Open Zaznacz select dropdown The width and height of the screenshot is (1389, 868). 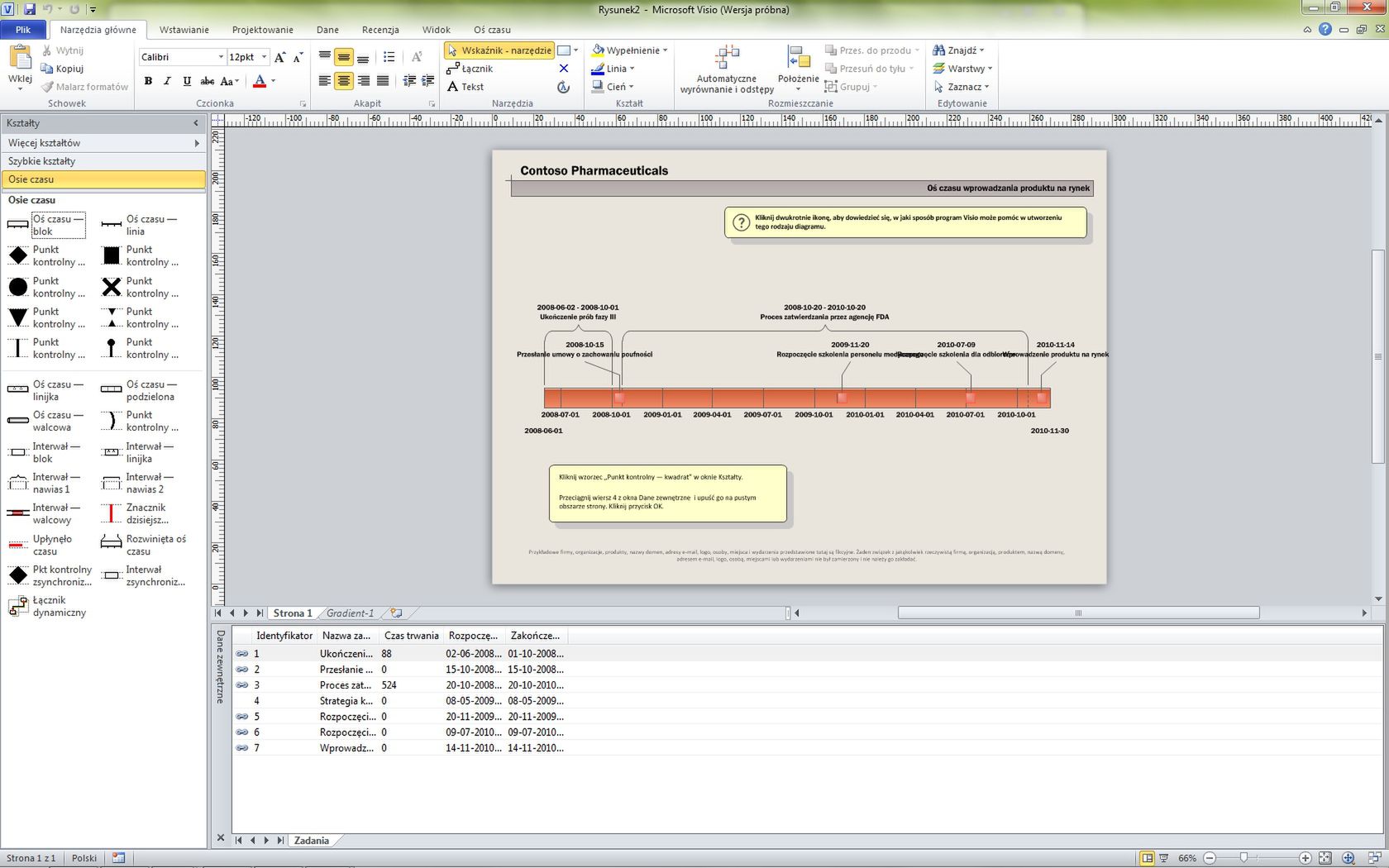(x=960, y=87)
